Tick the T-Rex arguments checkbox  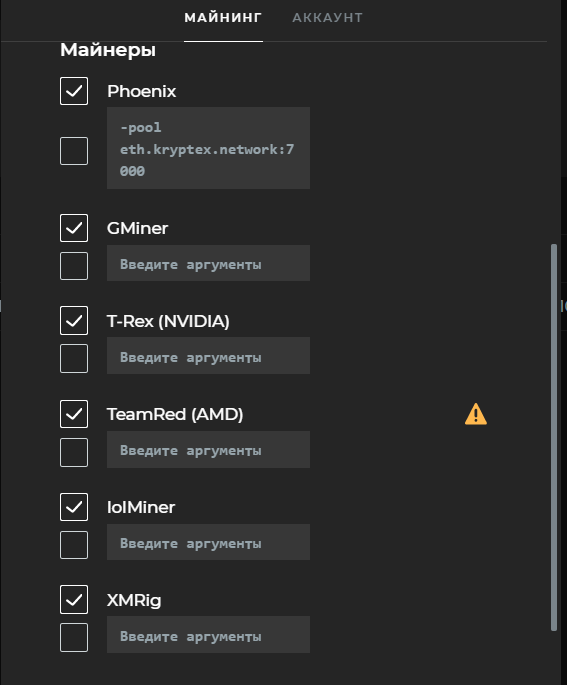74,358
